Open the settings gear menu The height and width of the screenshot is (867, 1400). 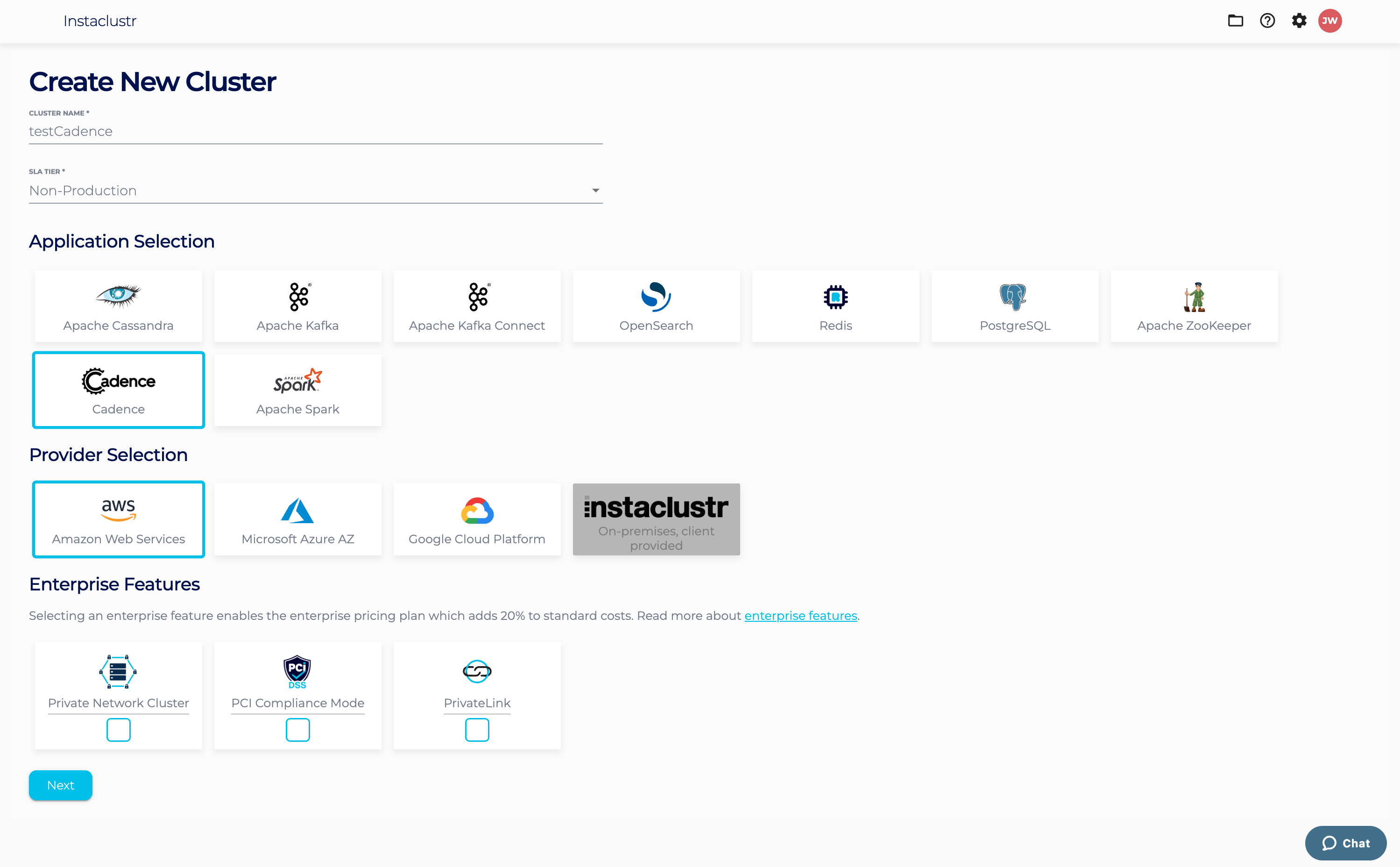point(1299,21)
